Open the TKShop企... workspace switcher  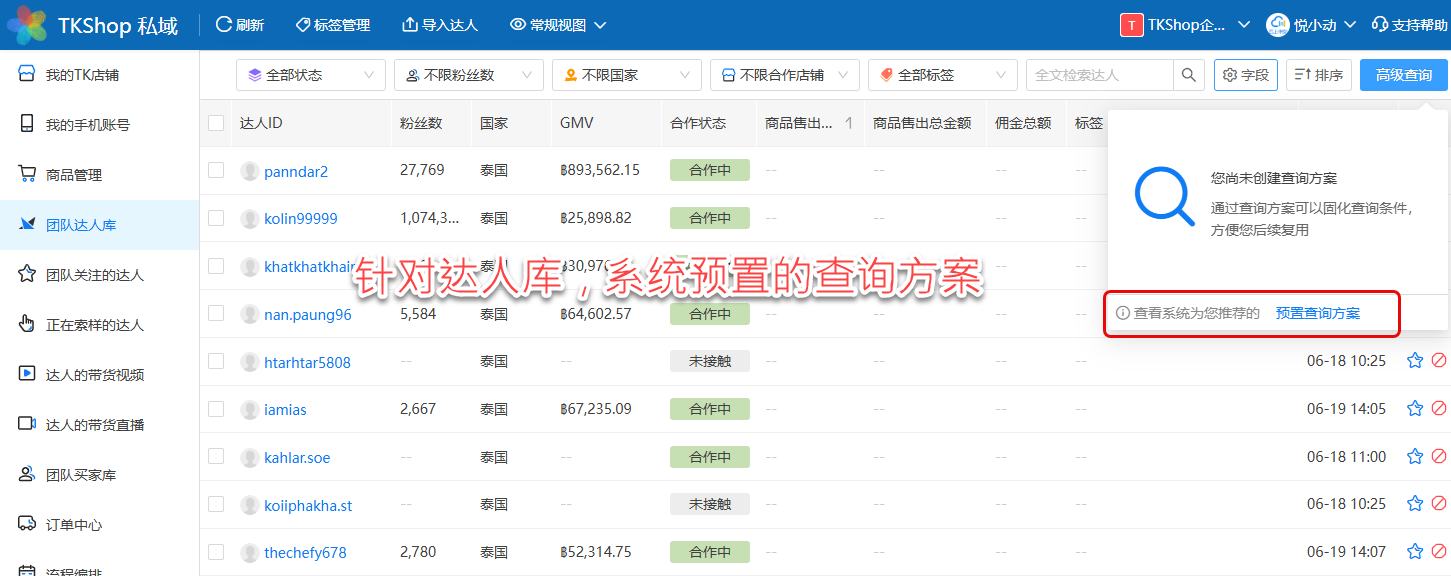[x=1186, y=25]
